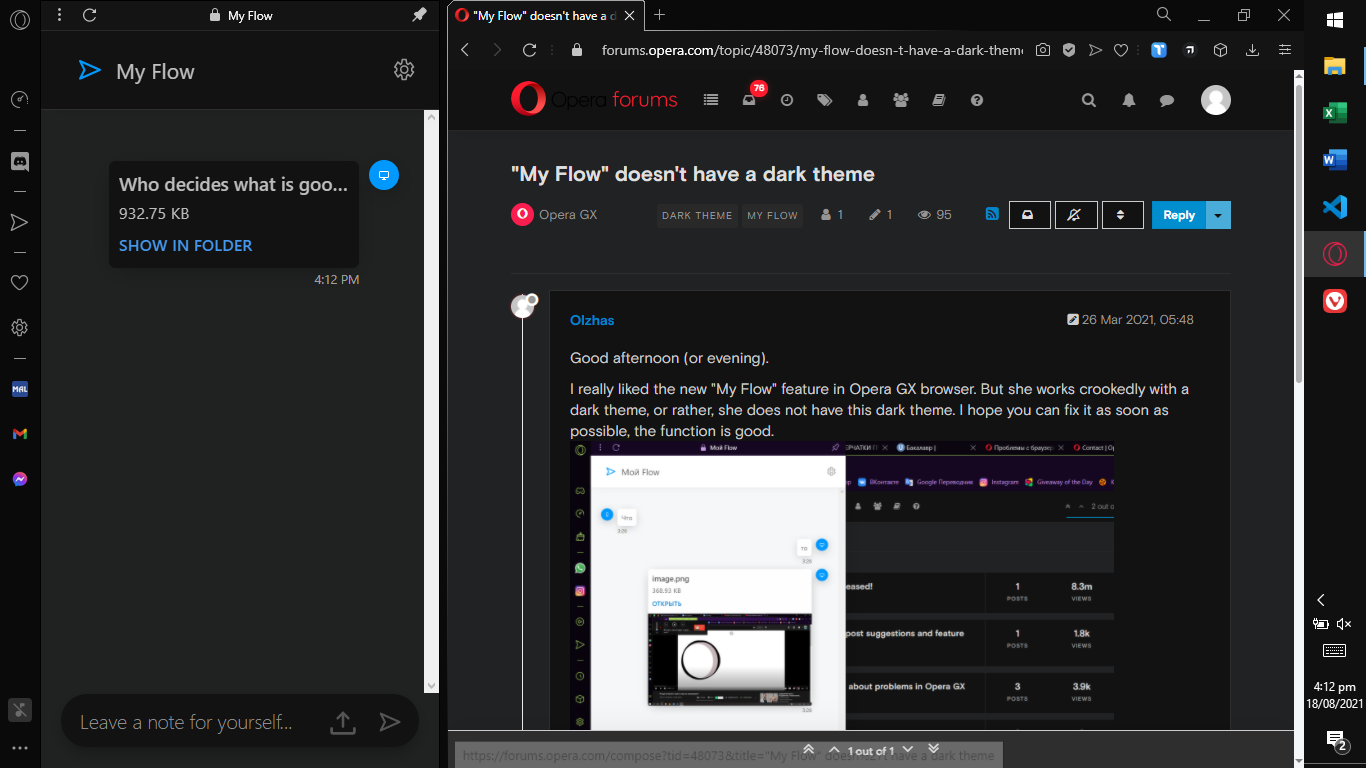Reload the My Flow panel

click(x=90, y=15)
